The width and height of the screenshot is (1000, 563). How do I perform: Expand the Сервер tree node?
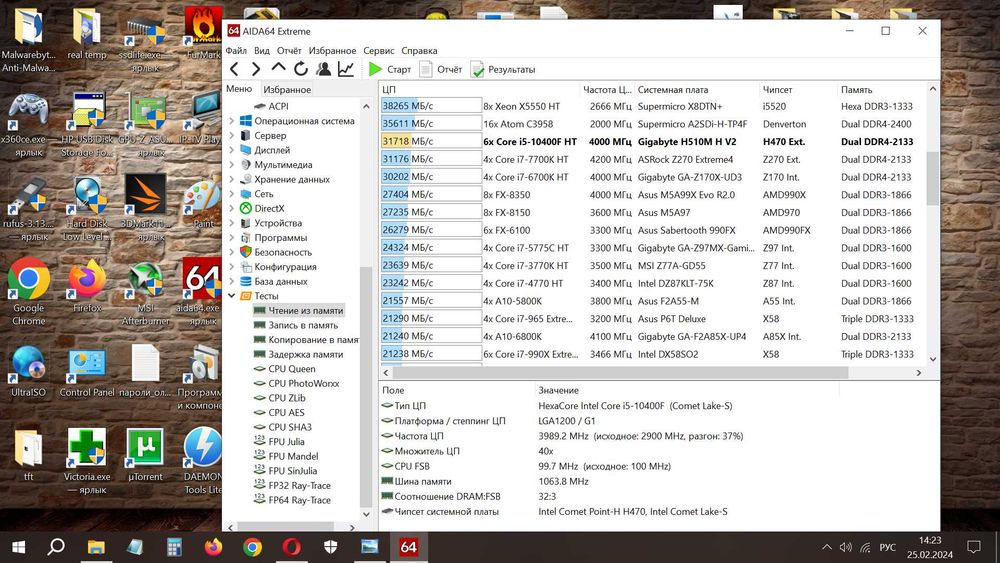point(232,135)
